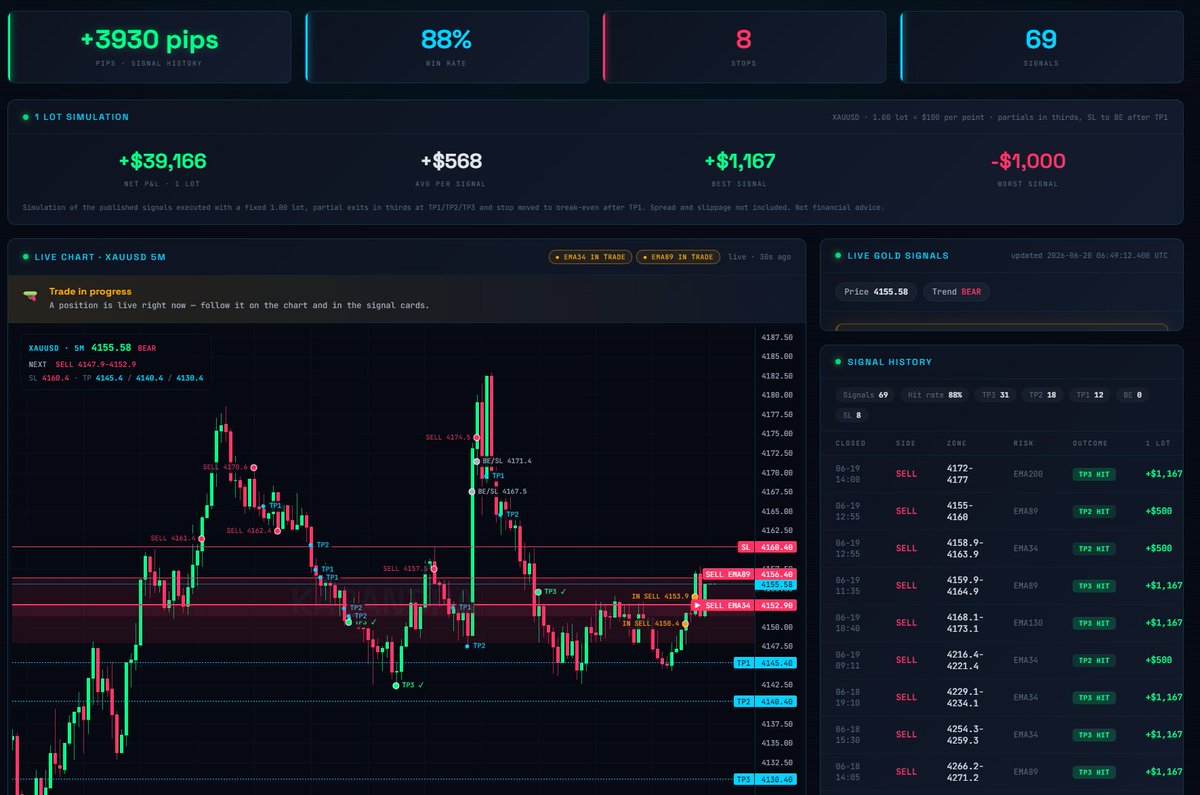
Task: Select the SELL 4162.4 chart marker
Action: point(278,530)
